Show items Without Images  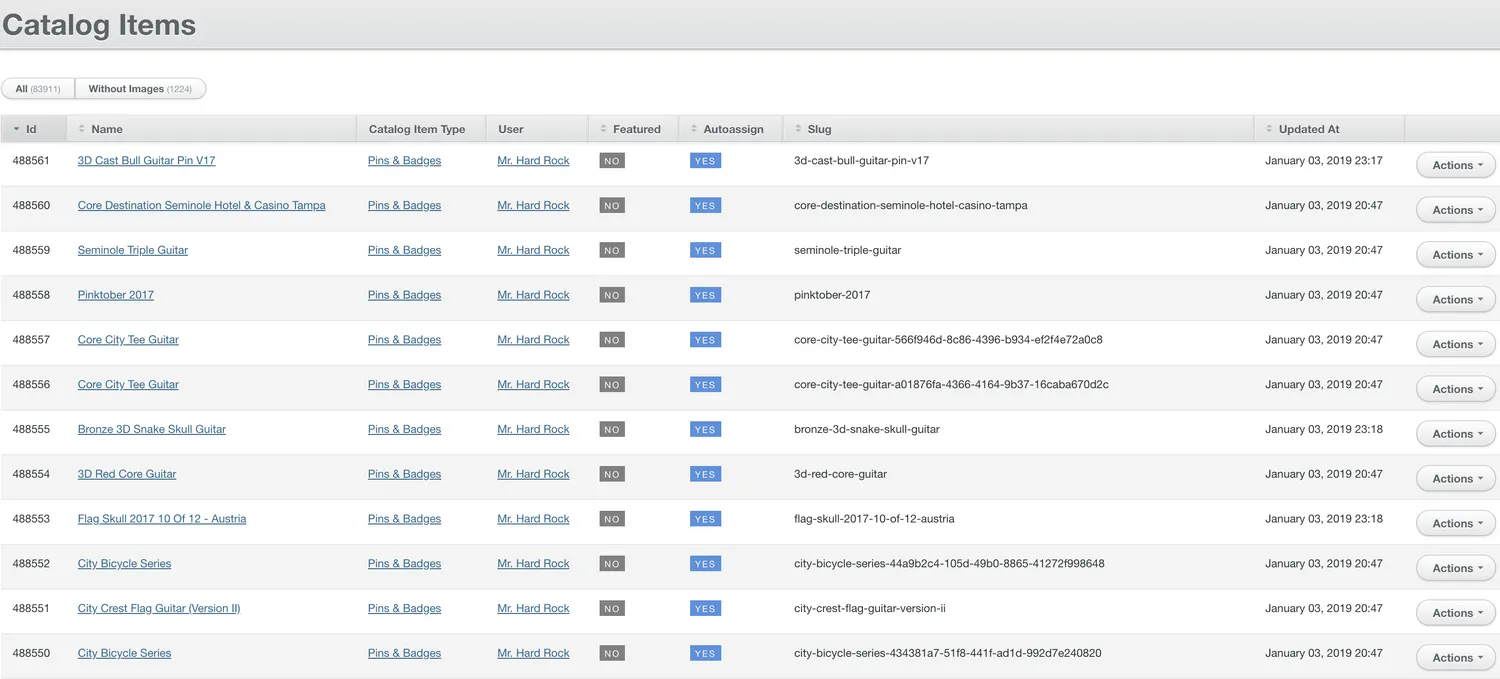click(x=140, y=89)
